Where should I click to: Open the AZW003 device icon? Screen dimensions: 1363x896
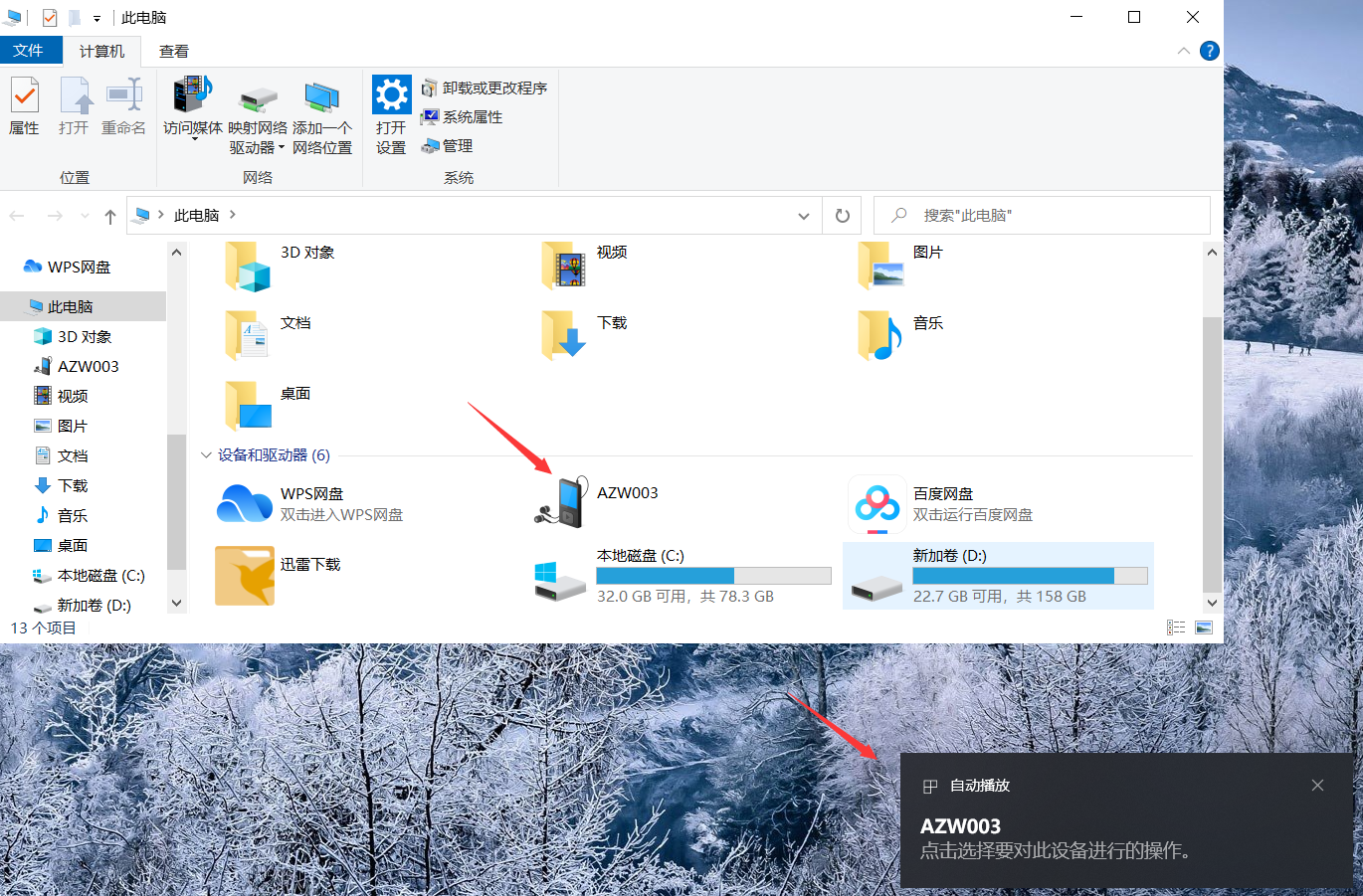pyautogui.click(x=562, y=501)
